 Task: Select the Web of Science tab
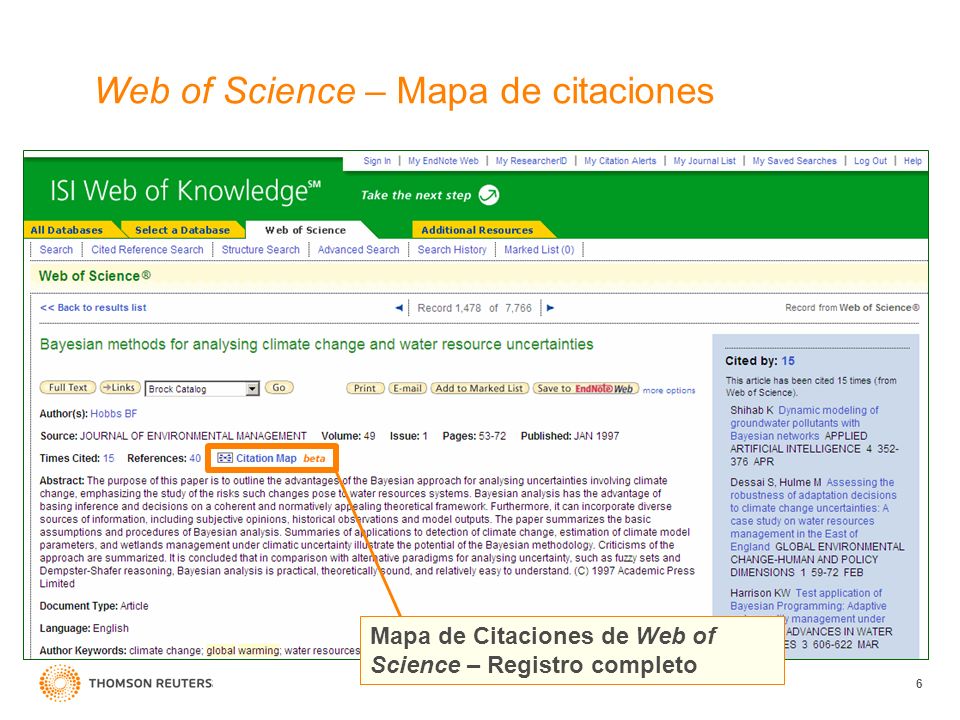click(306, 230)
